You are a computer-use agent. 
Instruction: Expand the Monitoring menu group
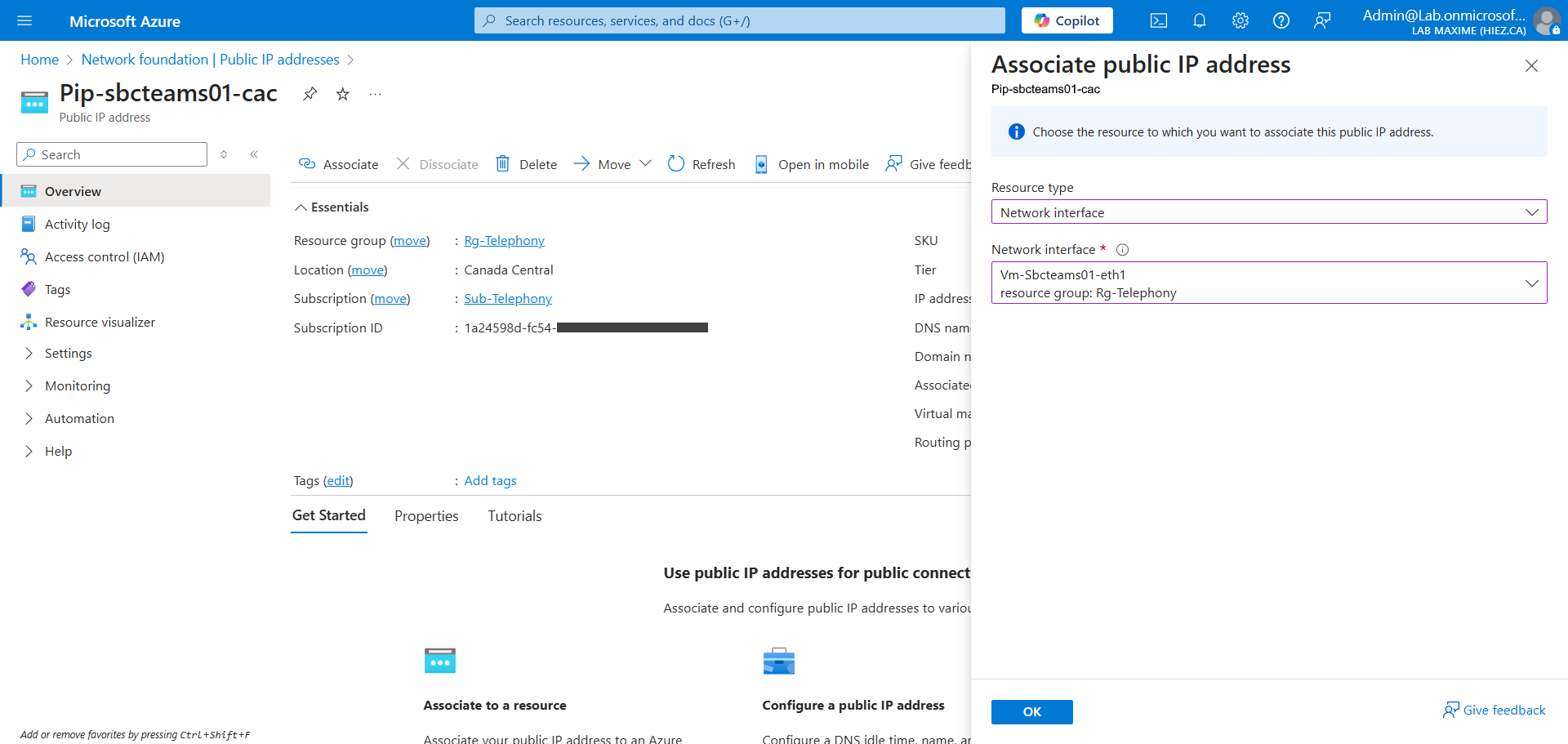click(x=77, y=386)
